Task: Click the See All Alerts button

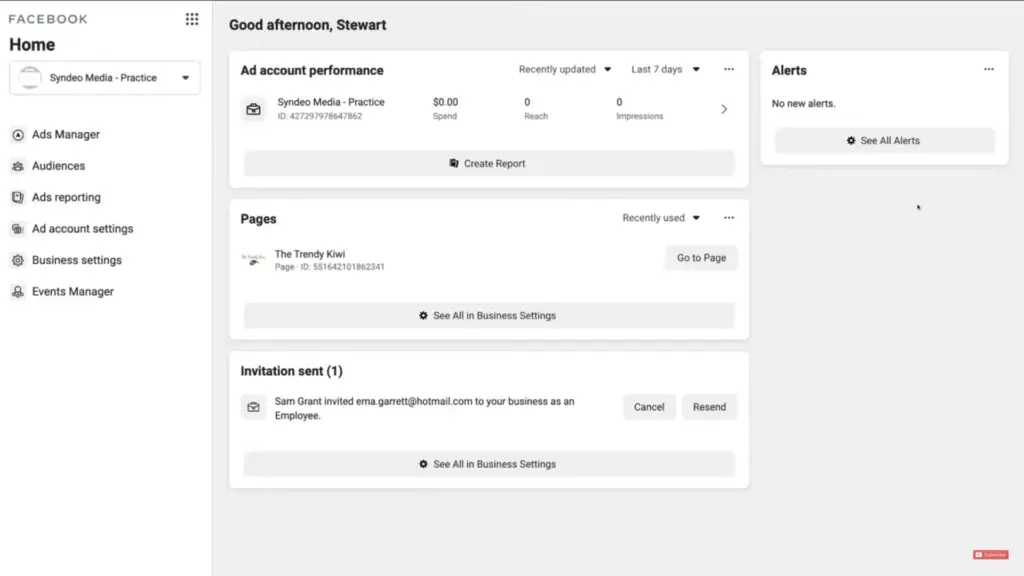Action: (x=884, y=140)
